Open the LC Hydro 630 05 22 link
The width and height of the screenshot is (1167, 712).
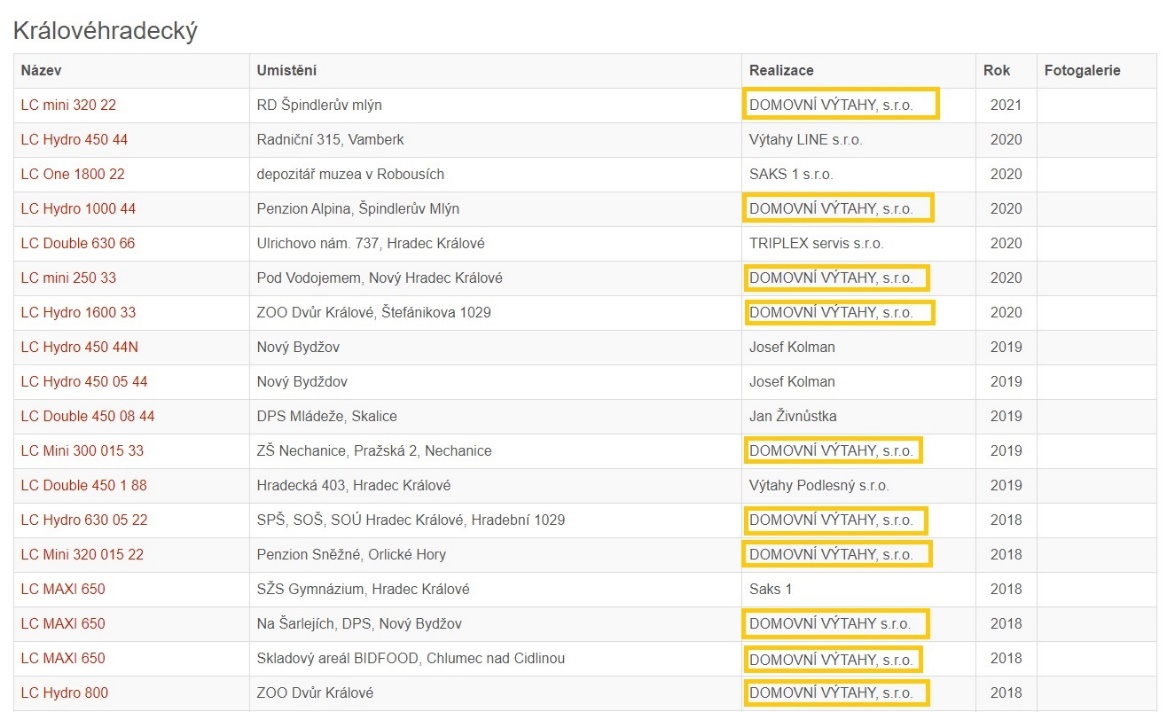[x=84, y=520]
